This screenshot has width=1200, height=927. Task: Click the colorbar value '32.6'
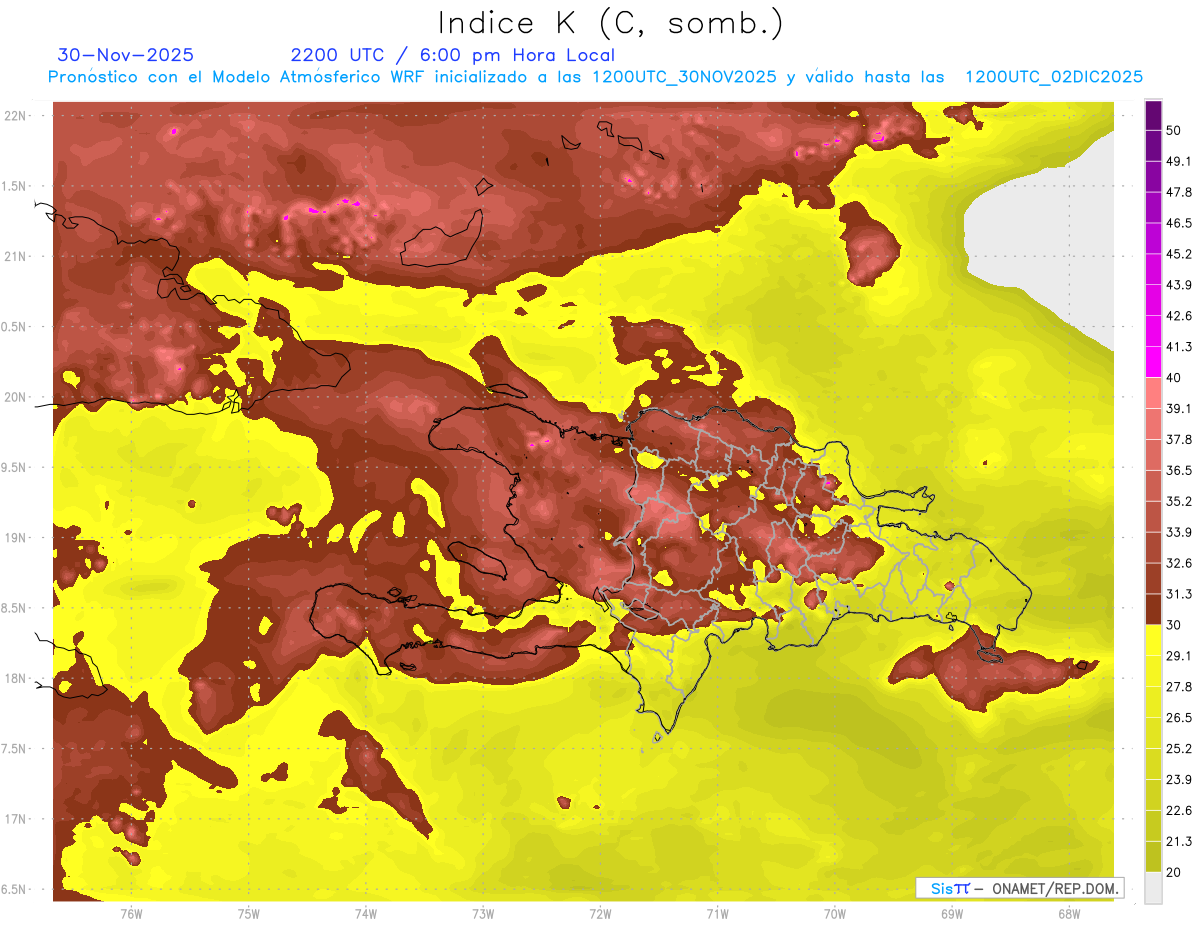(1179, 563)
